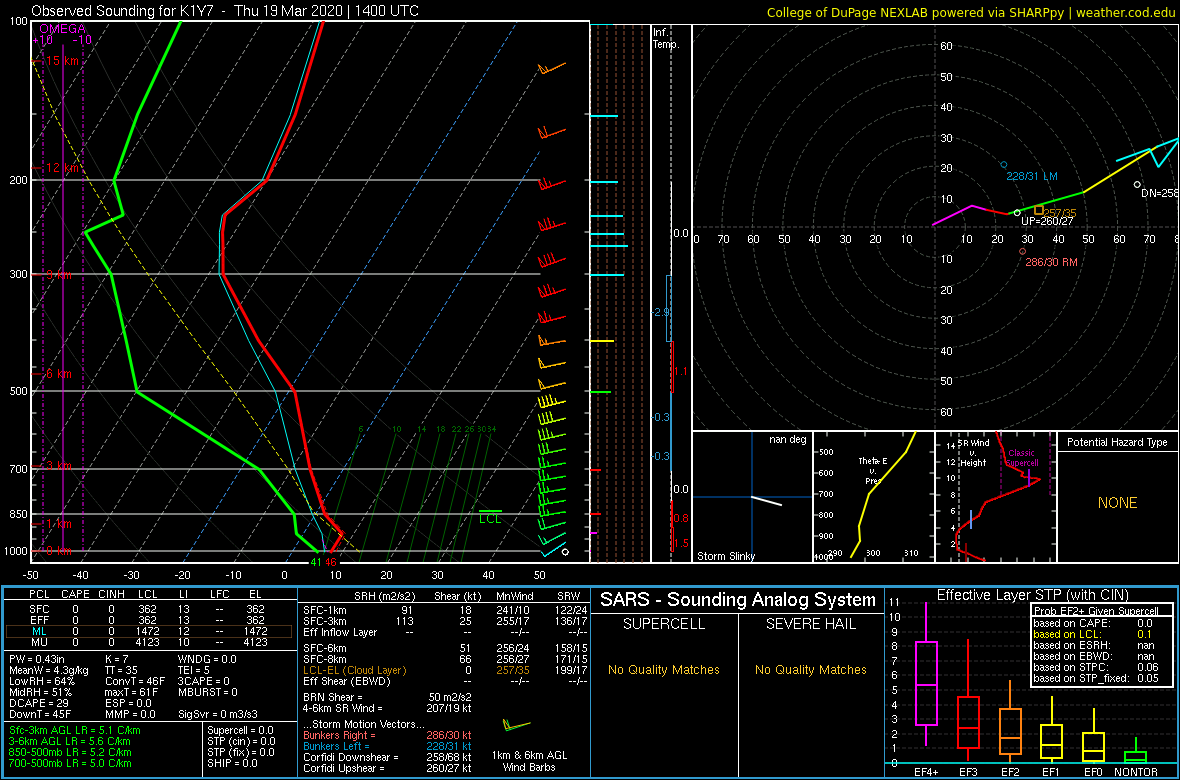1180x780 pixels.
Task: Click the red Bunkers right-mover circle on hodograph
Action: pos(1023,251)
